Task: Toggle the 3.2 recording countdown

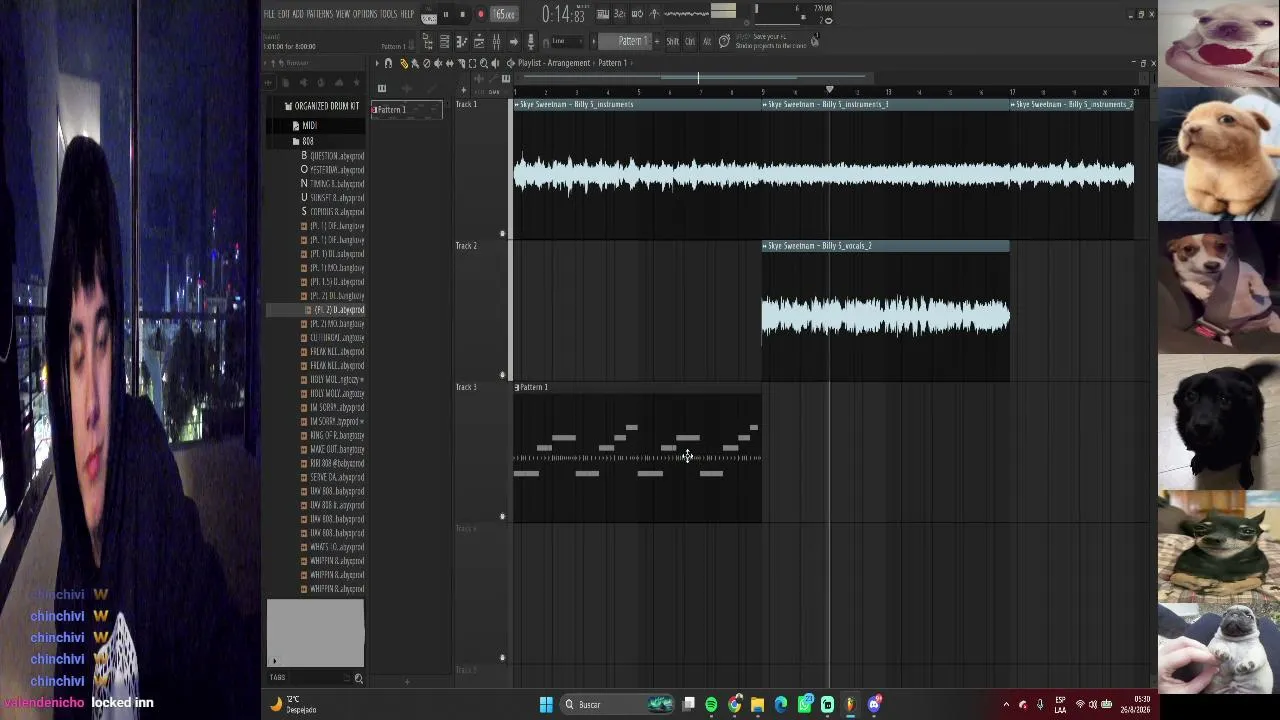Action: pyautogui.click(x=619, y=13)
